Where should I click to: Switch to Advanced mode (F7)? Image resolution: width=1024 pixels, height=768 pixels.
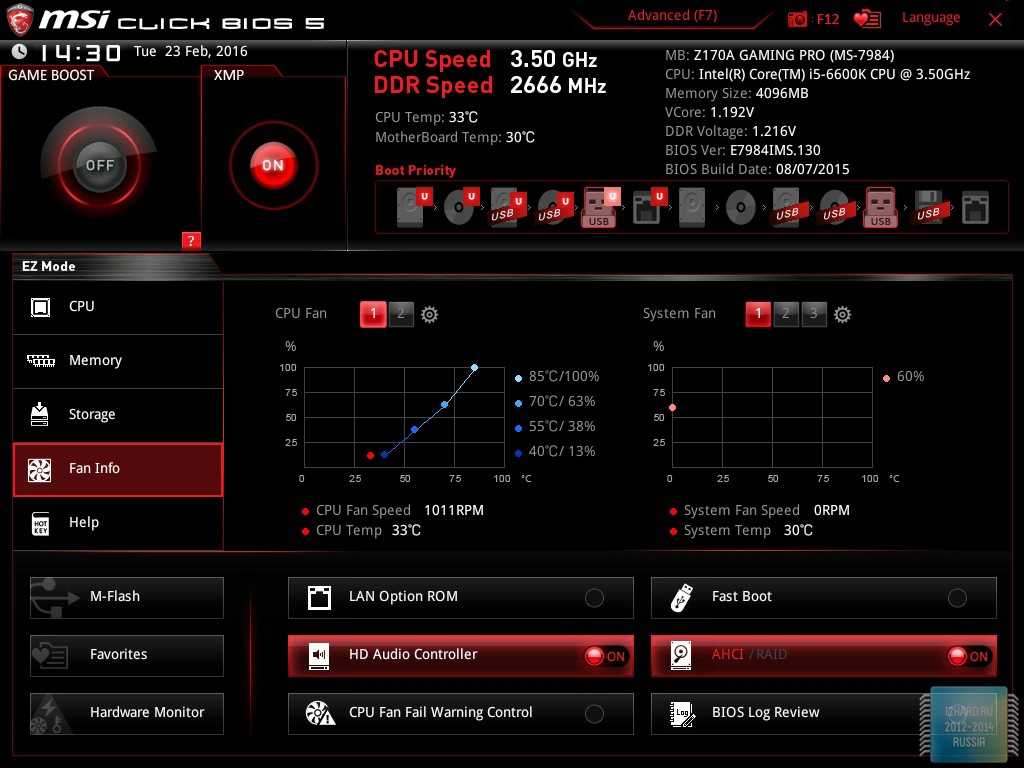[672, 16]
